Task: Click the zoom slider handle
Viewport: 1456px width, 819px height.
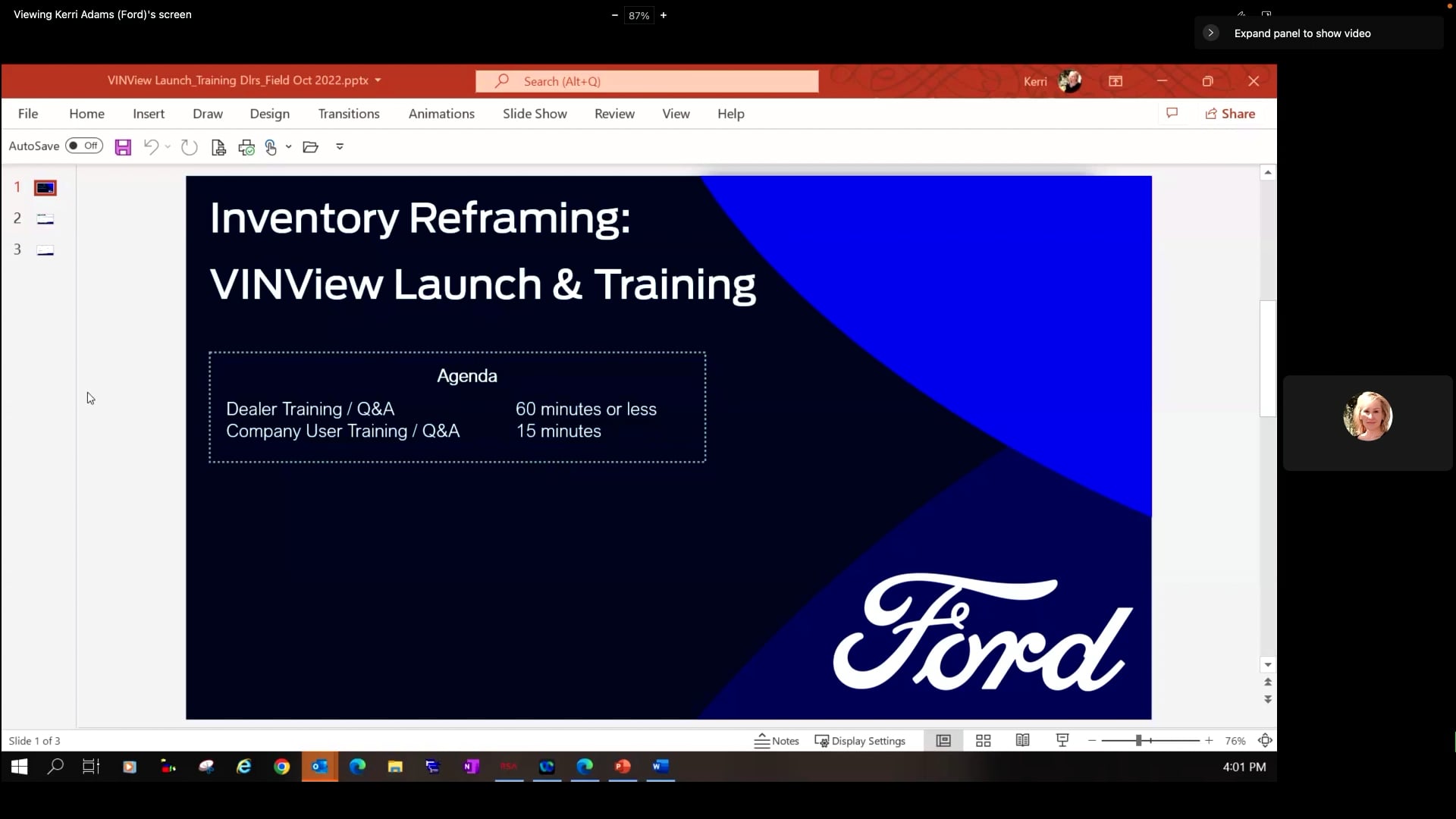Action: (x=1138, y=741)
